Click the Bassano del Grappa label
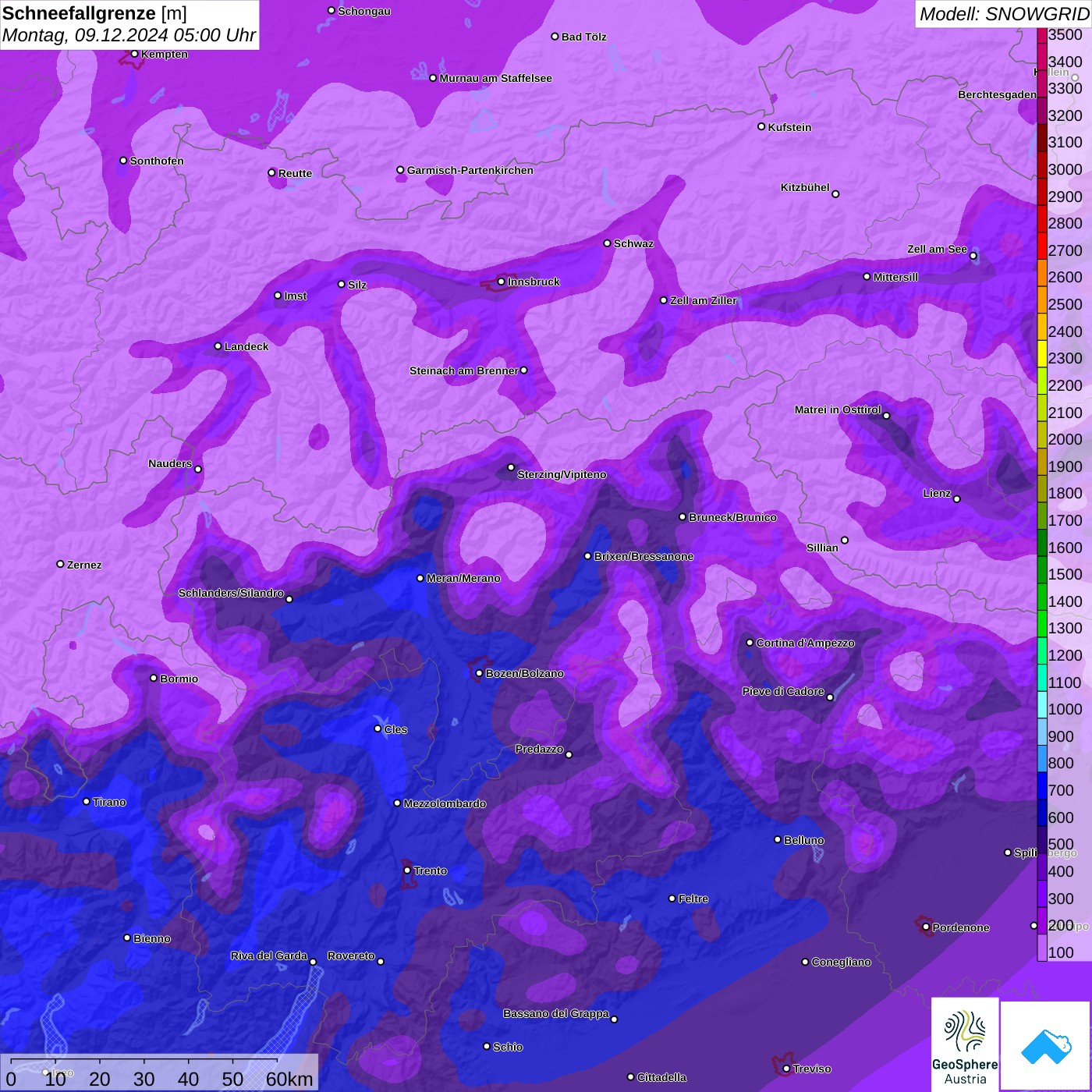 click(x=556, y=1013)
